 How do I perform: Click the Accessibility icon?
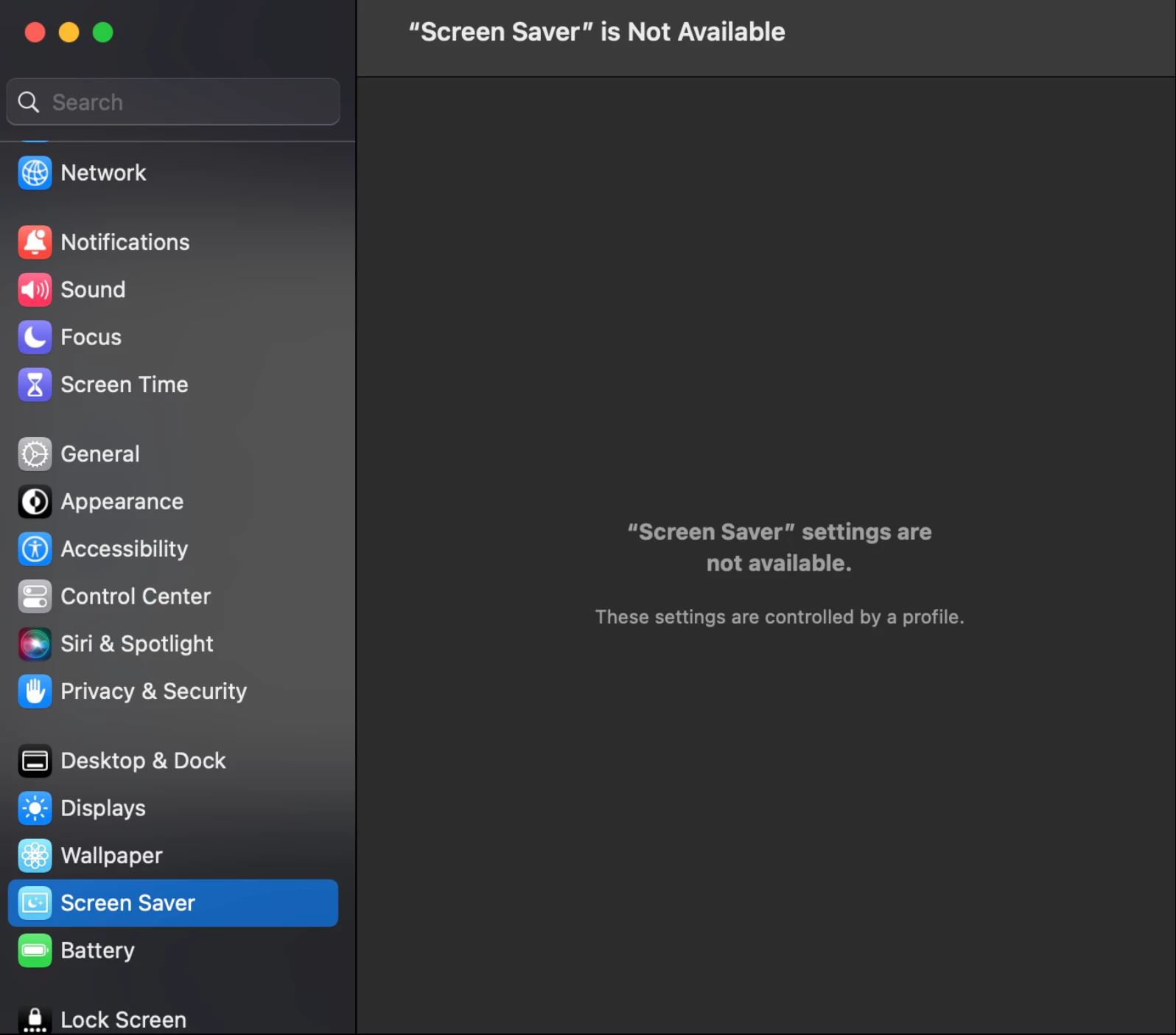click(35, 549)
